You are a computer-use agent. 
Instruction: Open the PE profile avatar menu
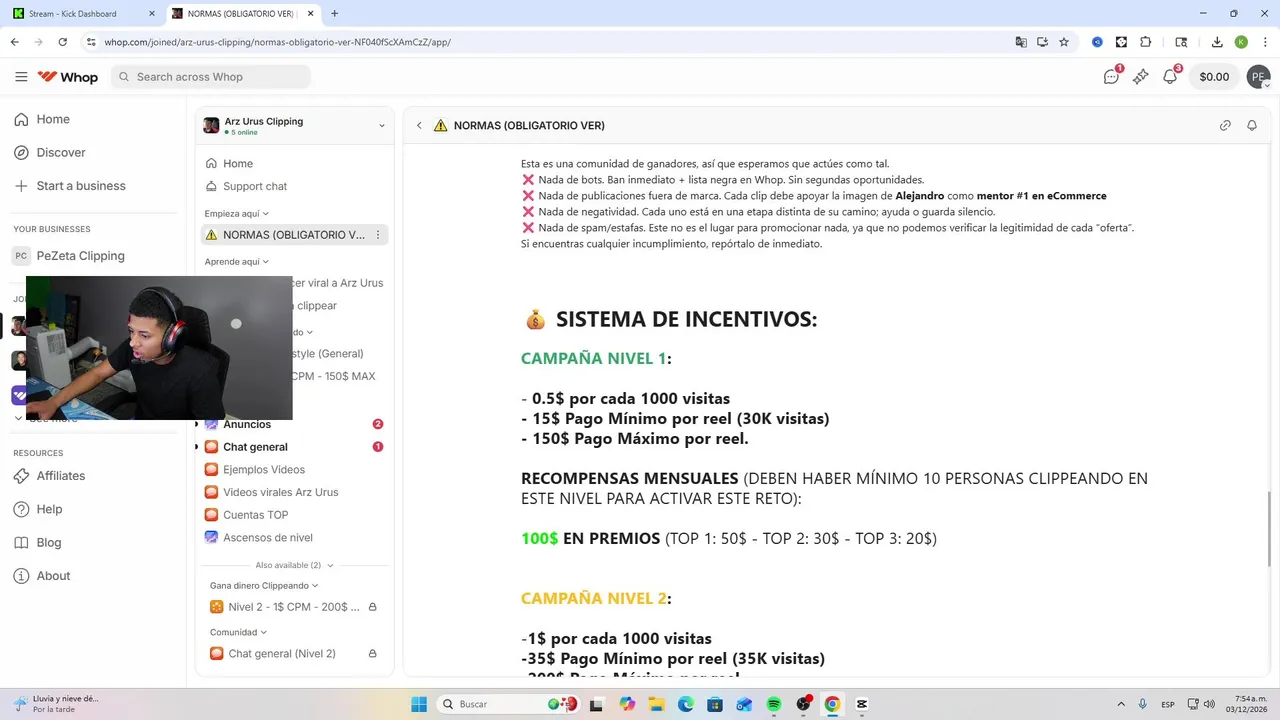[1258, 77]
